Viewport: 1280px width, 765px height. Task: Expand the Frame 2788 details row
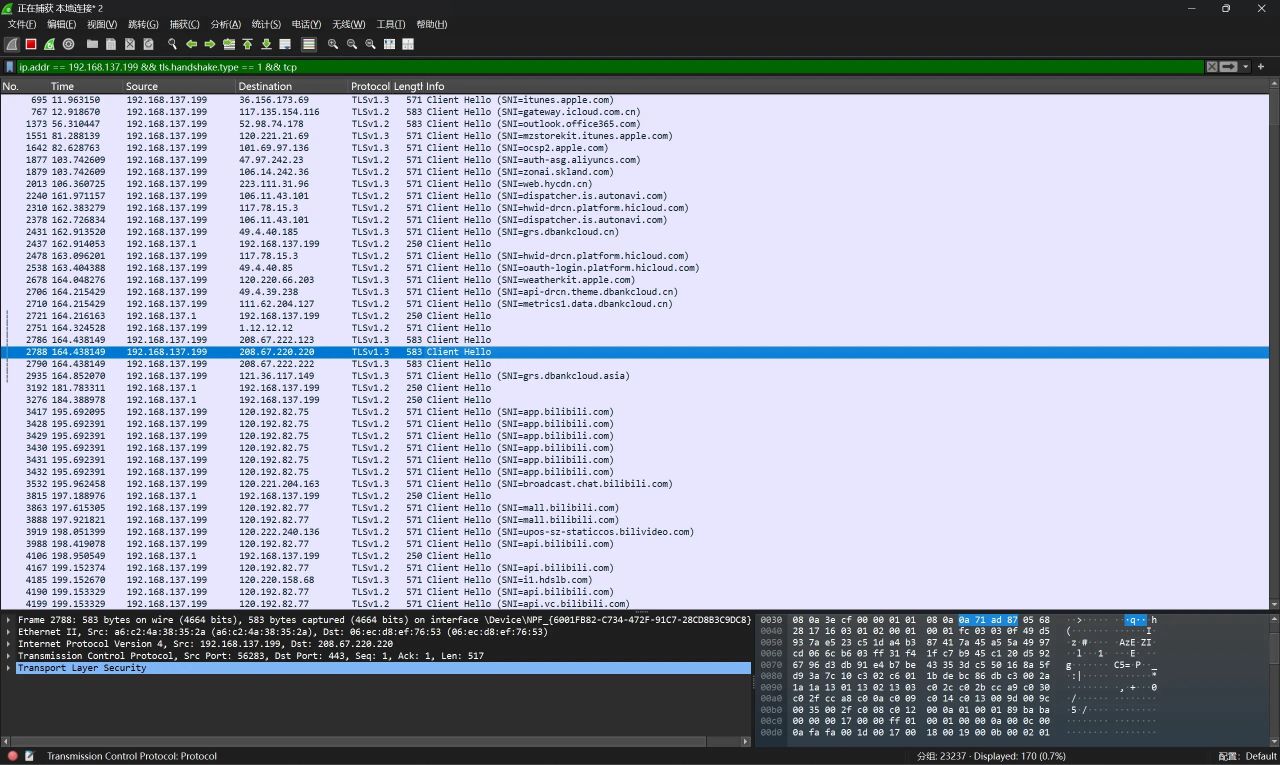coord(9,620)
